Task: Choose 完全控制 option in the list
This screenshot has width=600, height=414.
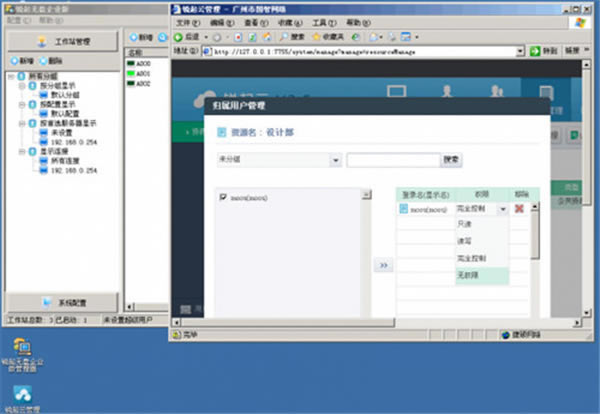Action: [482, 258]
